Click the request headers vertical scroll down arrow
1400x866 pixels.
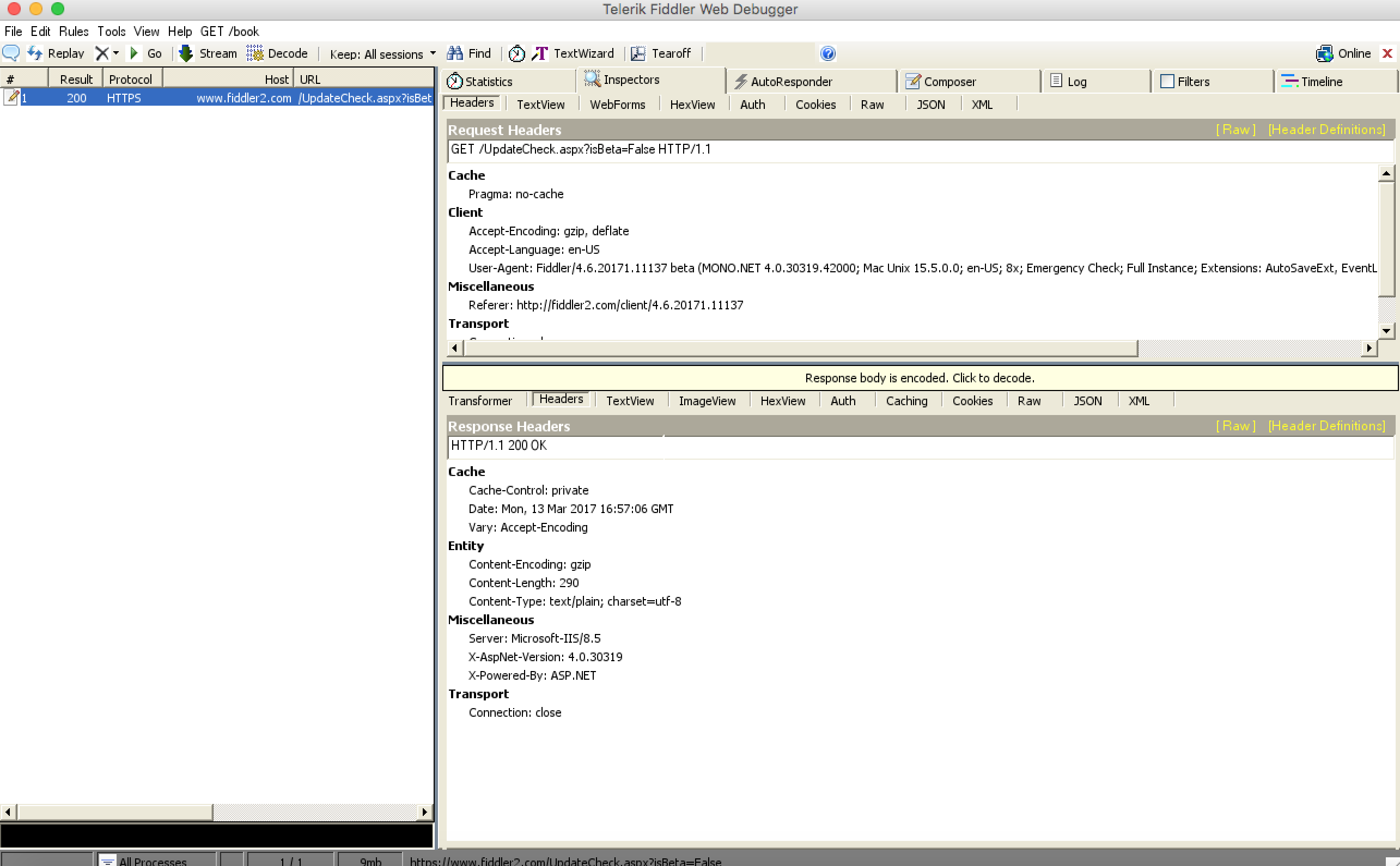pyautogui.click(x=1386, y=331)
